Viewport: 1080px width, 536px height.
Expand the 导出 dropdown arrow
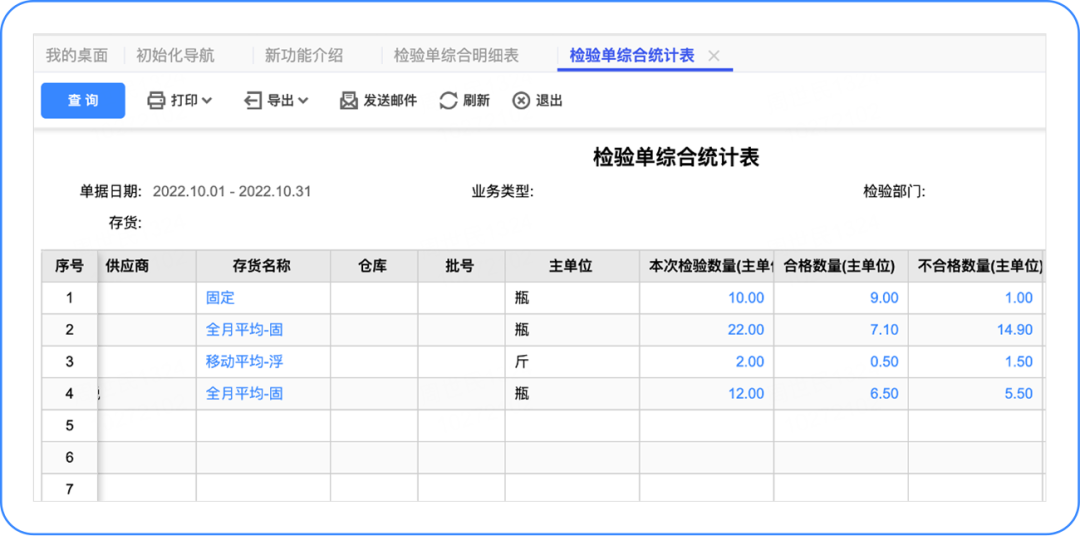(x=303, y=100)
